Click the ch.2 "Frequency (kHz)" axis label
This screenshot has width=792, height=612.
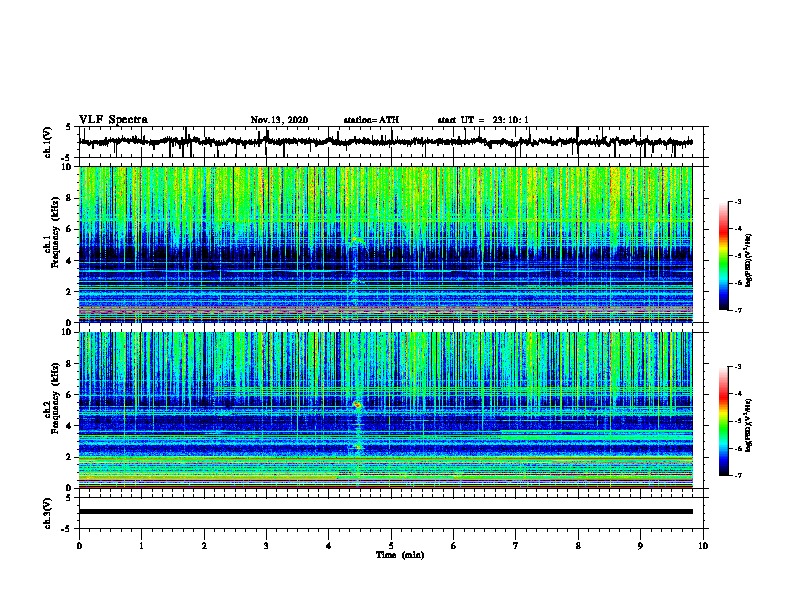(55, 398)
